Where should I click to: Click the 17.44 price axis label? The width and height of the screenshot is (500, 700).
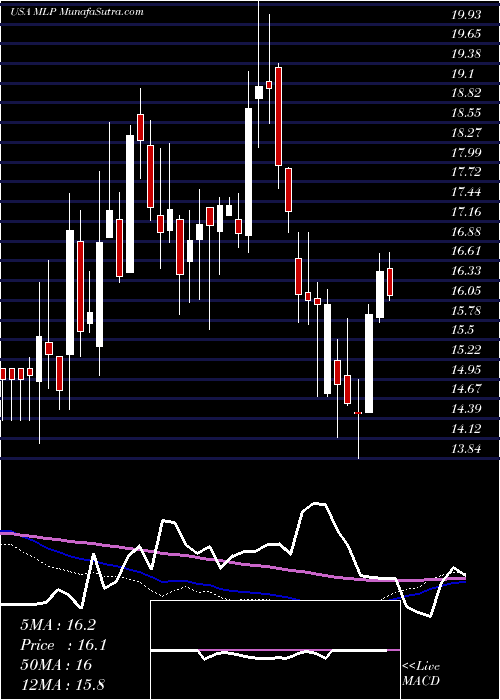point(466,192)
